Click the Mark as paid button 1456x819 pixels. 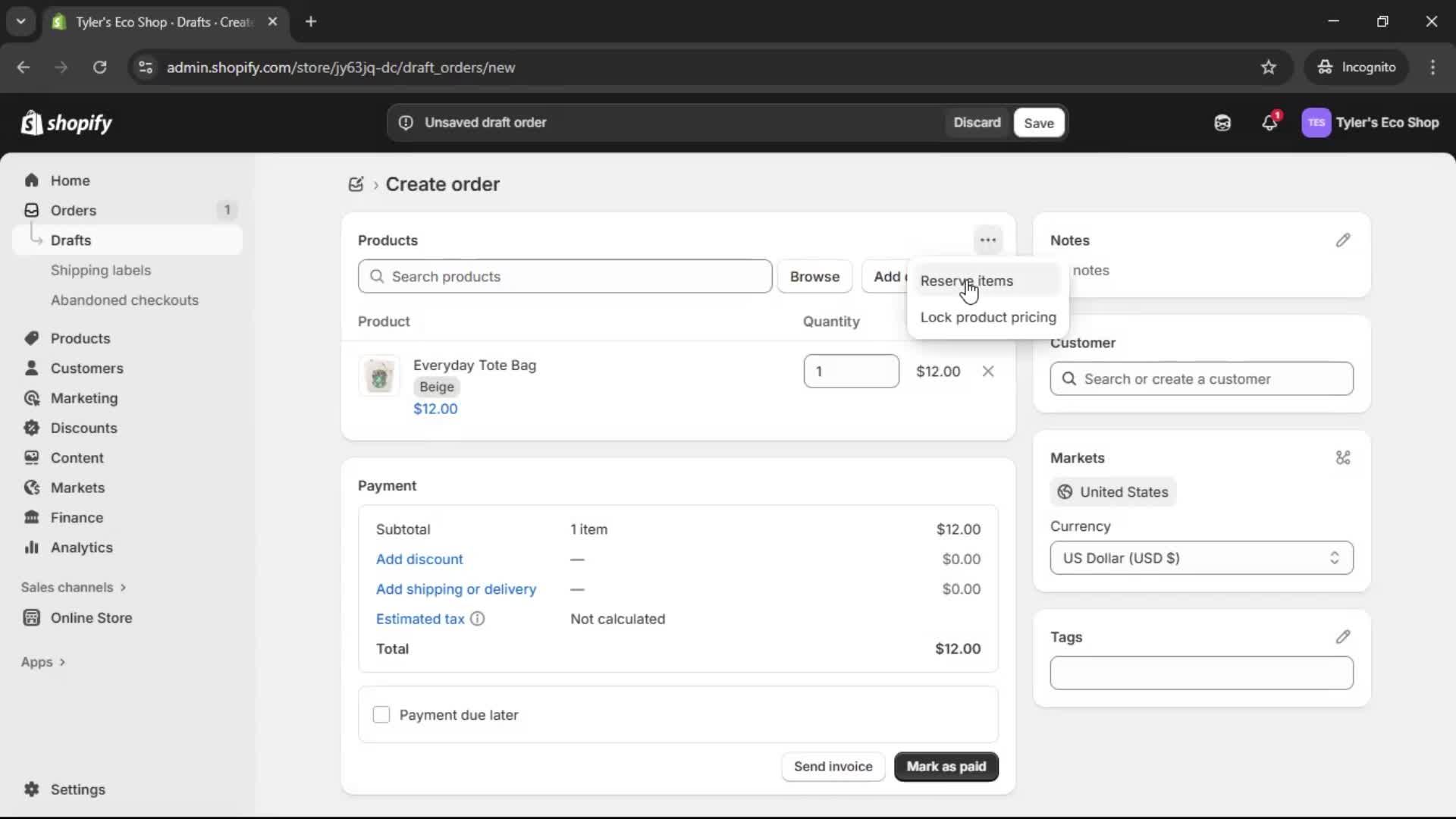click(946, 767)
